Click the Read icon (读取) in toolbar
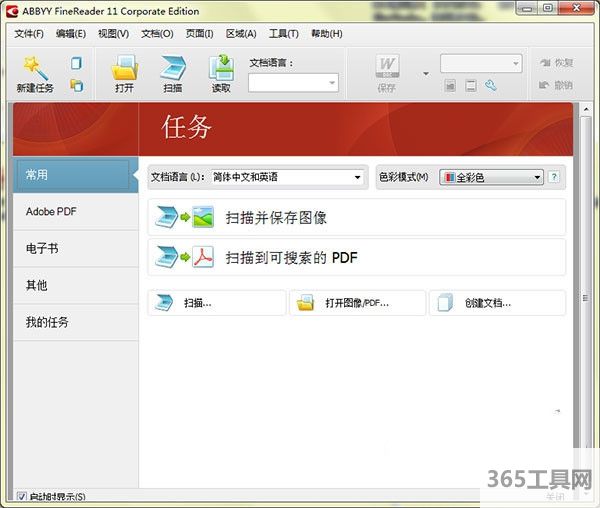The image size is (600, 508). click(221, 68)
